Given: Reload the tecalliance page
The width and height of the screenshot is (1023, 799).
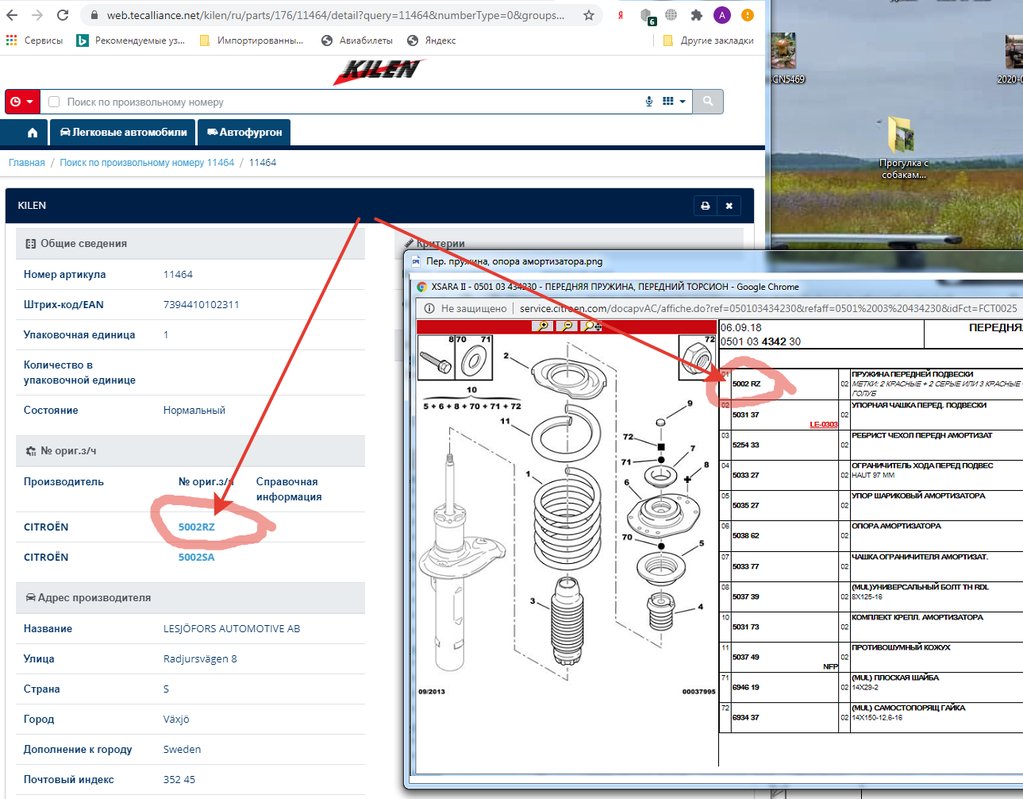Looking at the screenshot, I should 63,15.
